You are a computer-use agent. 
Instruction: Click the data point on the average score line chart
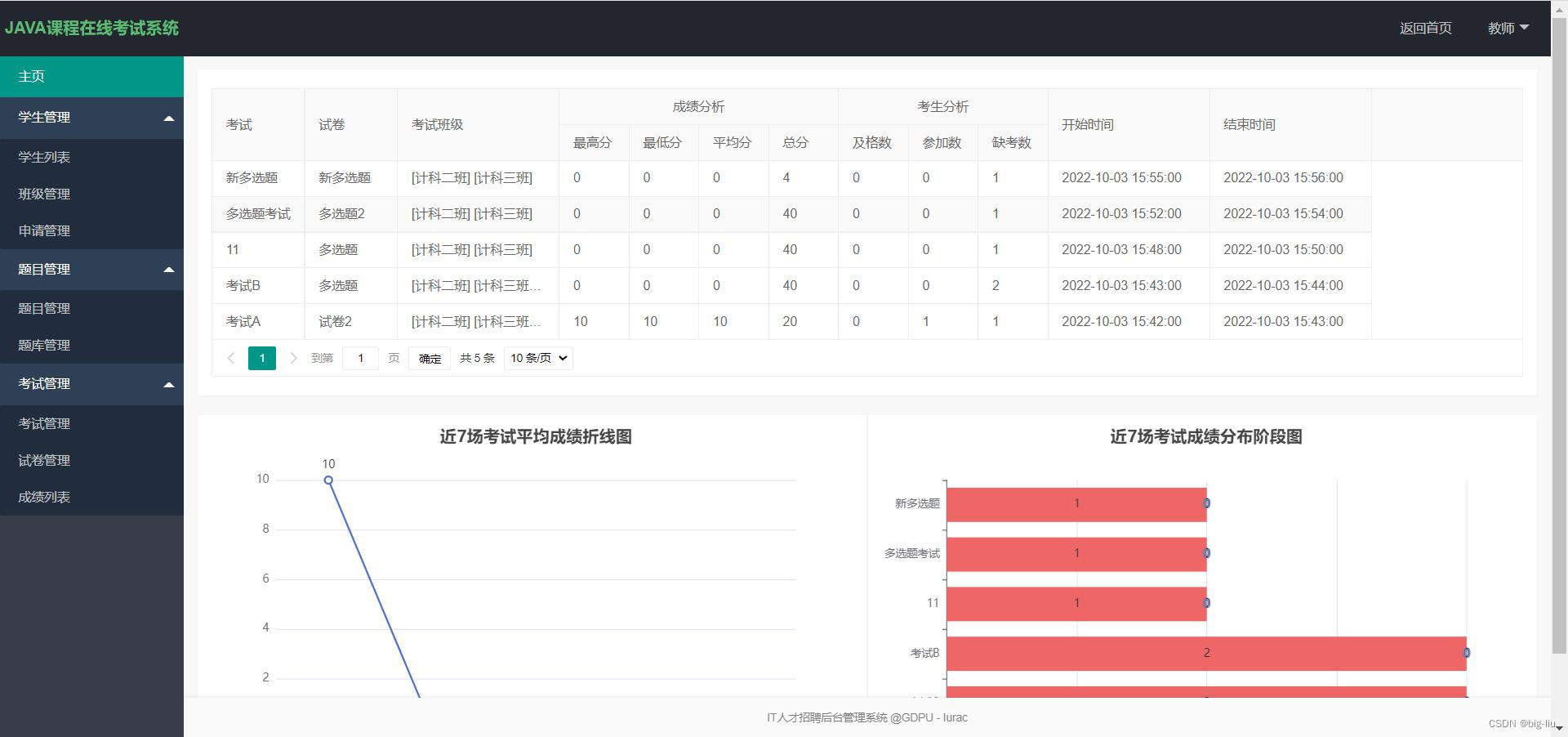328,480
